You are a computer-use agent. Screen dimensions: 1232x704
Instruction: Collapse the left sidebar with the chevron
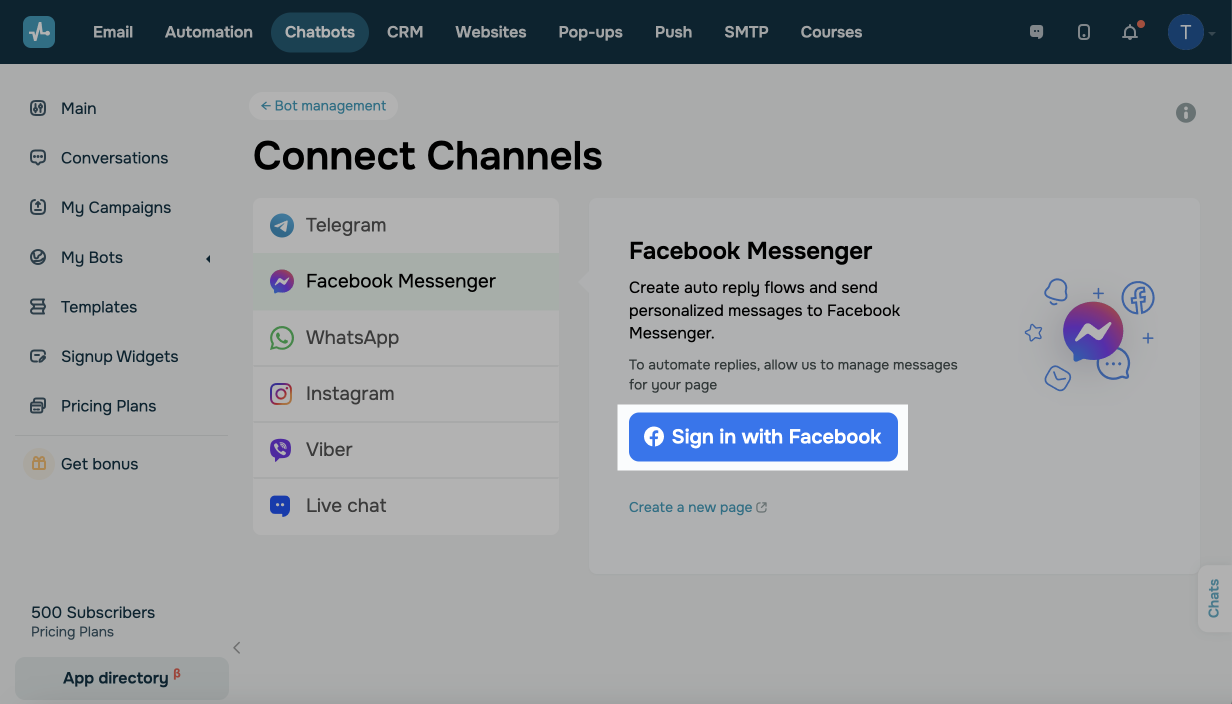click(x=237, y=647)
